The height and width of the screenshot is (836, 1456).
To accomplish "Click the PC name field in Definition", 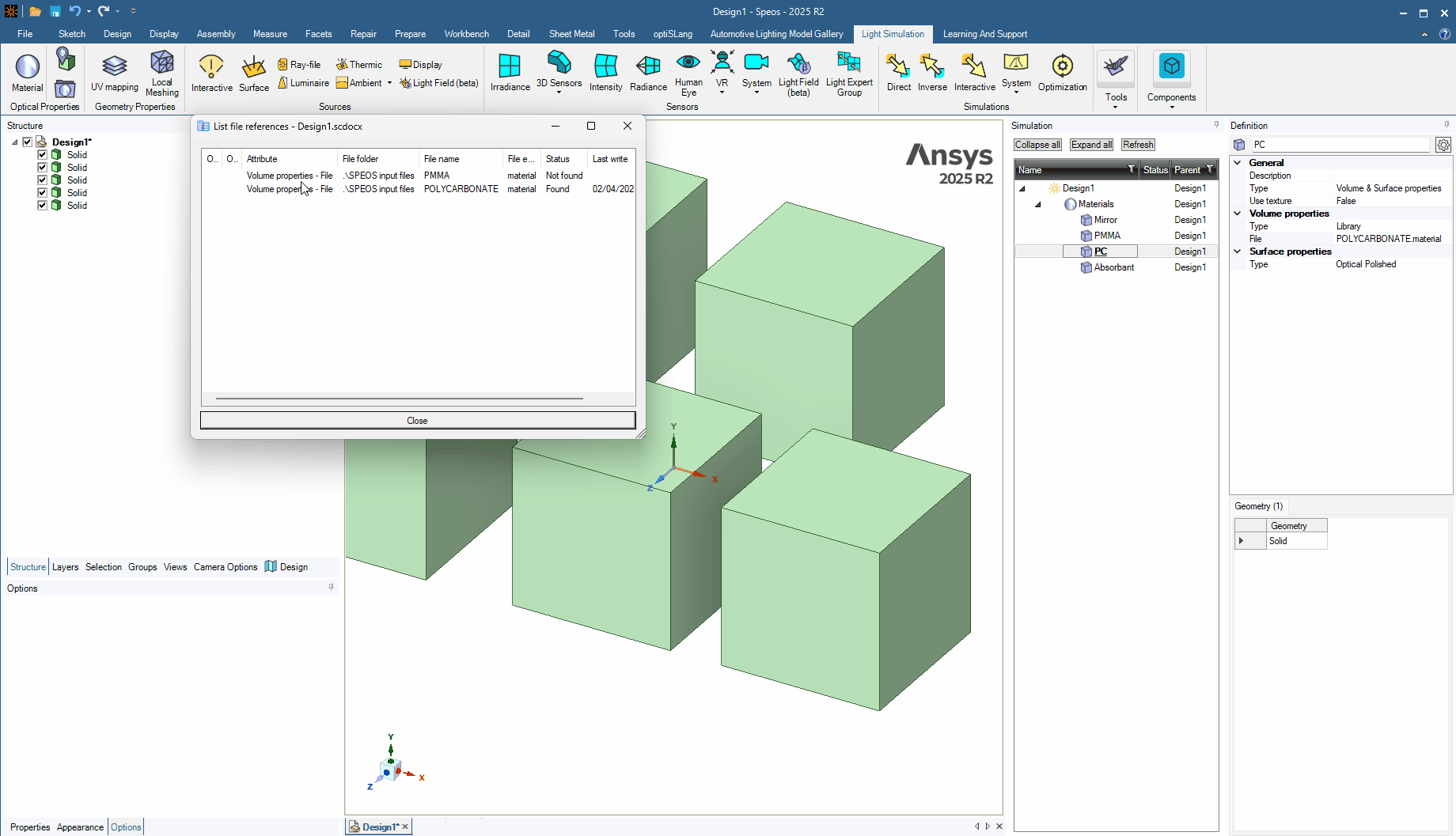I will click(1341, 145).
